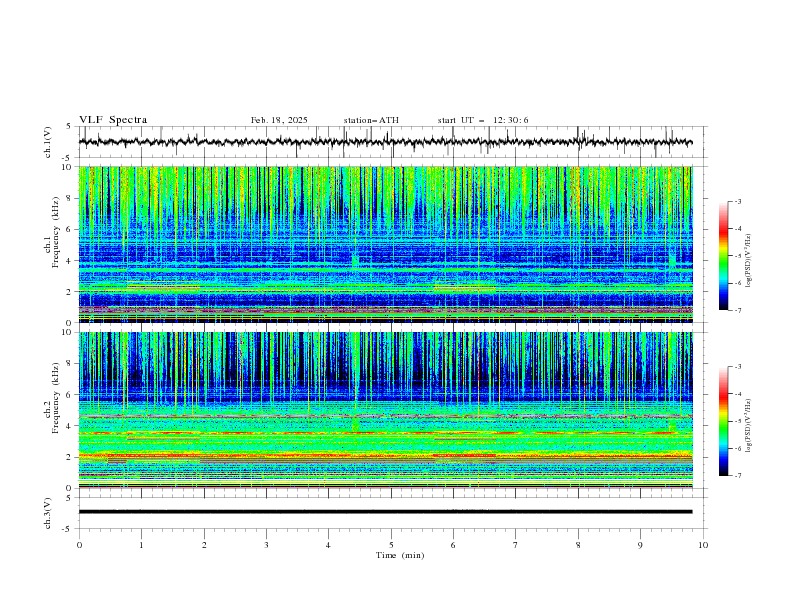Click the "station=ATH" label
The height and width of the screenshot is (612, 792).
(371, 120)
